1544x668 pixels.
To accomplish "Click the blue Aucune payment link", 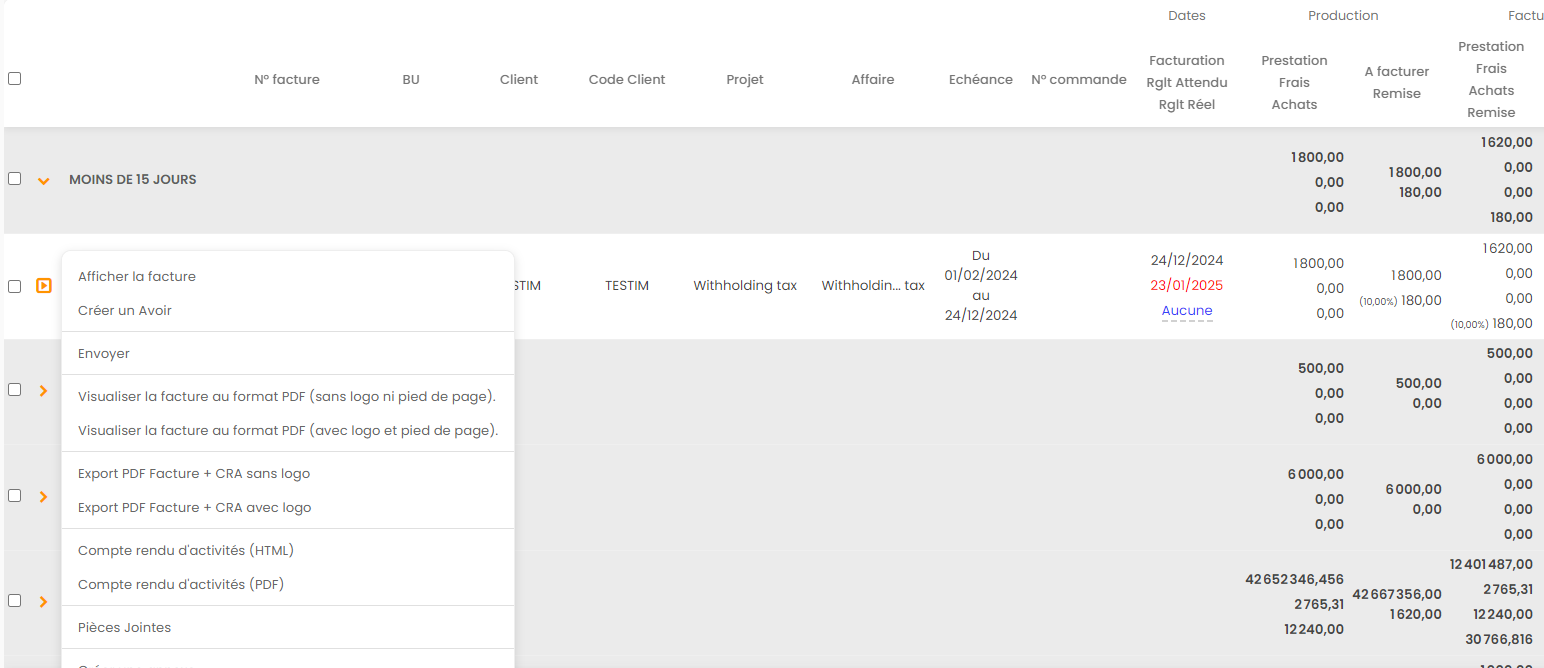I will [1187, 311].
